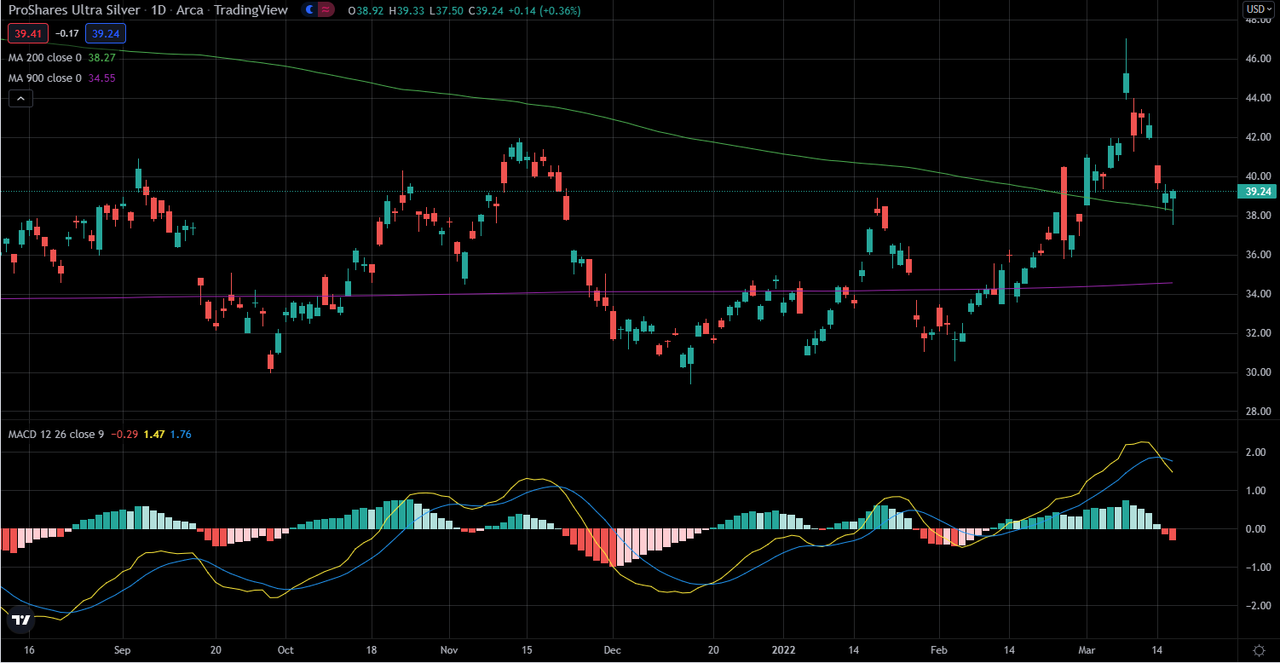Click the Feb label on time axis

[939, 649]
